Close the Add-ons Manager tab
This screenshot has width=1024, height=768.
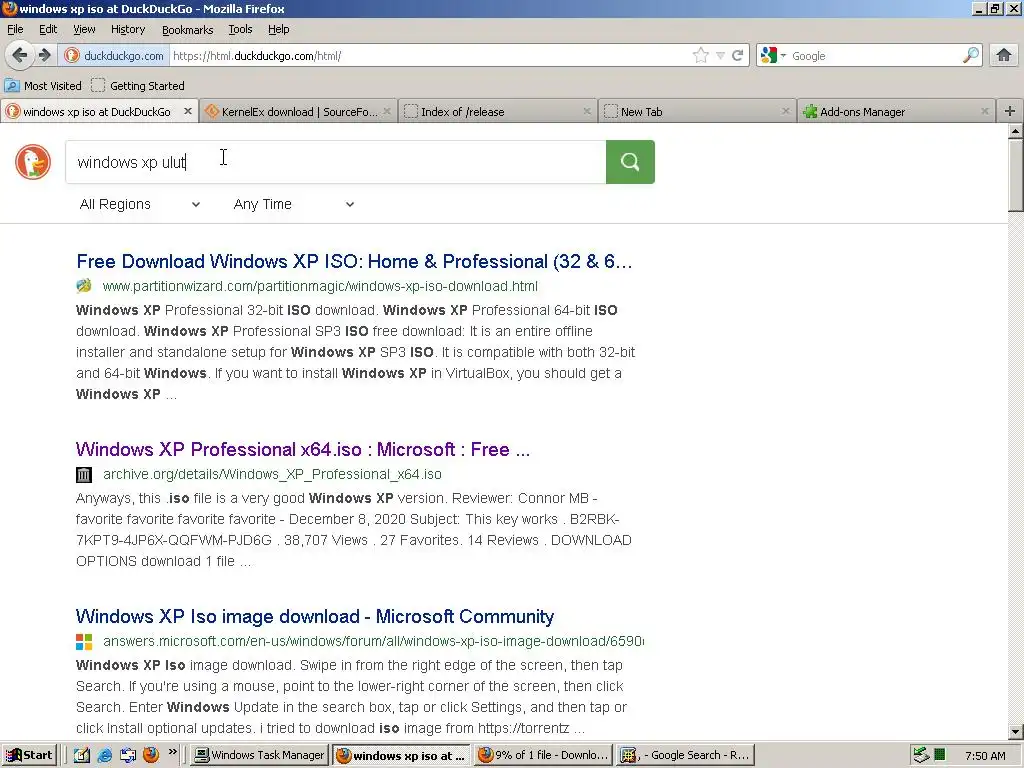pos(984,111)
